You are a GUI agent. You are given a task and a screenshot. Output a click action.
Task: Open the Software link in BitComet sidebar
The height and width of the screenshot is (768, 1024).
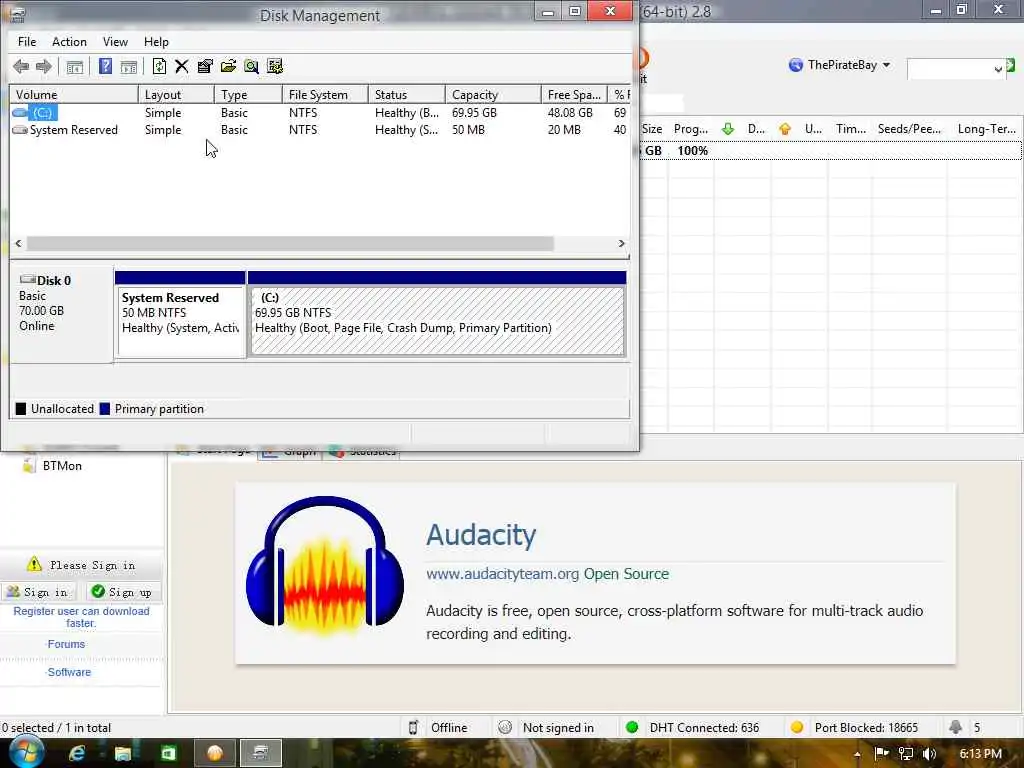[69, 672]
